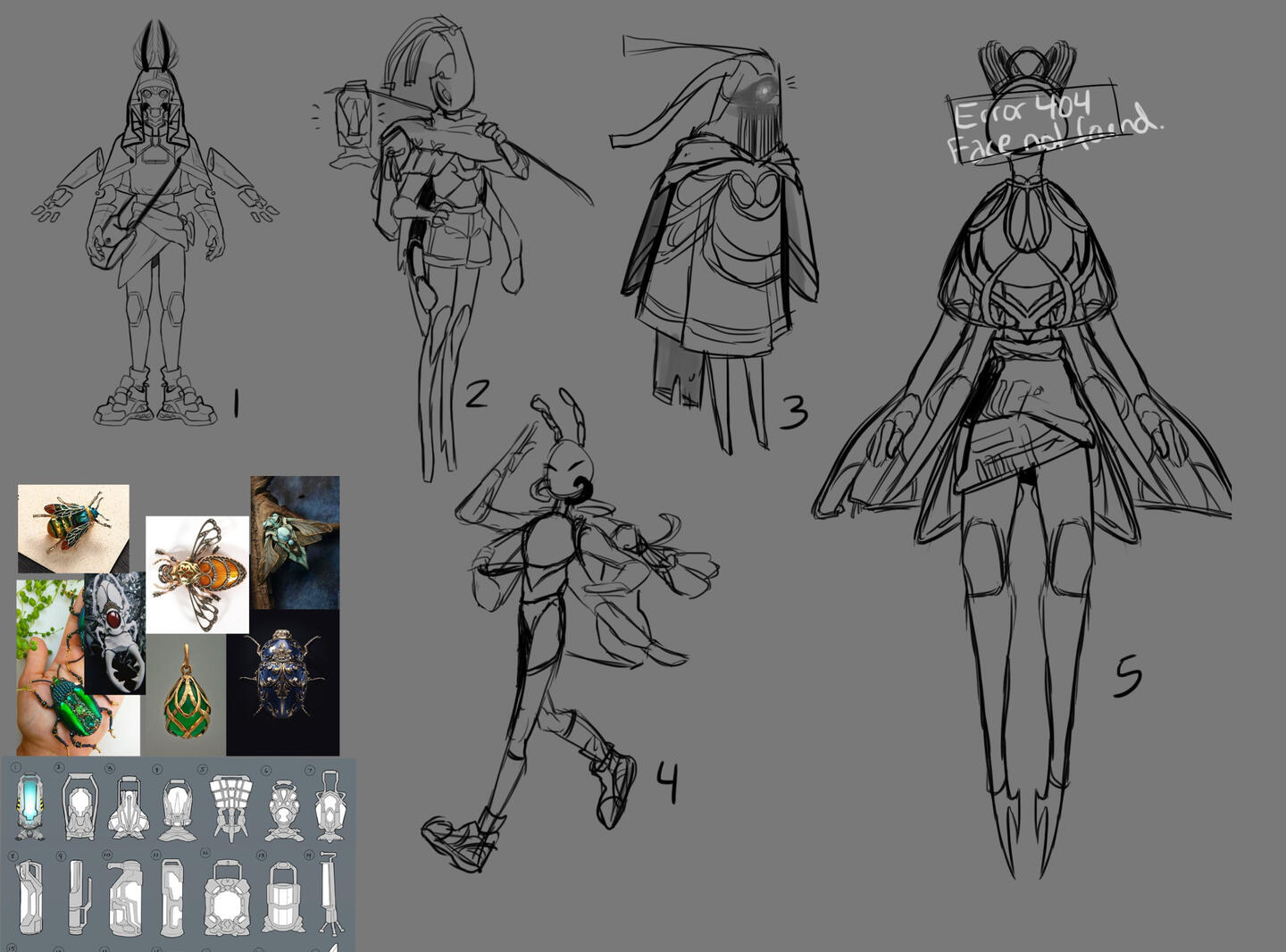1286x952 pixels.
Task: Select the teal moth brooch reference image
Action: (295, 542)
